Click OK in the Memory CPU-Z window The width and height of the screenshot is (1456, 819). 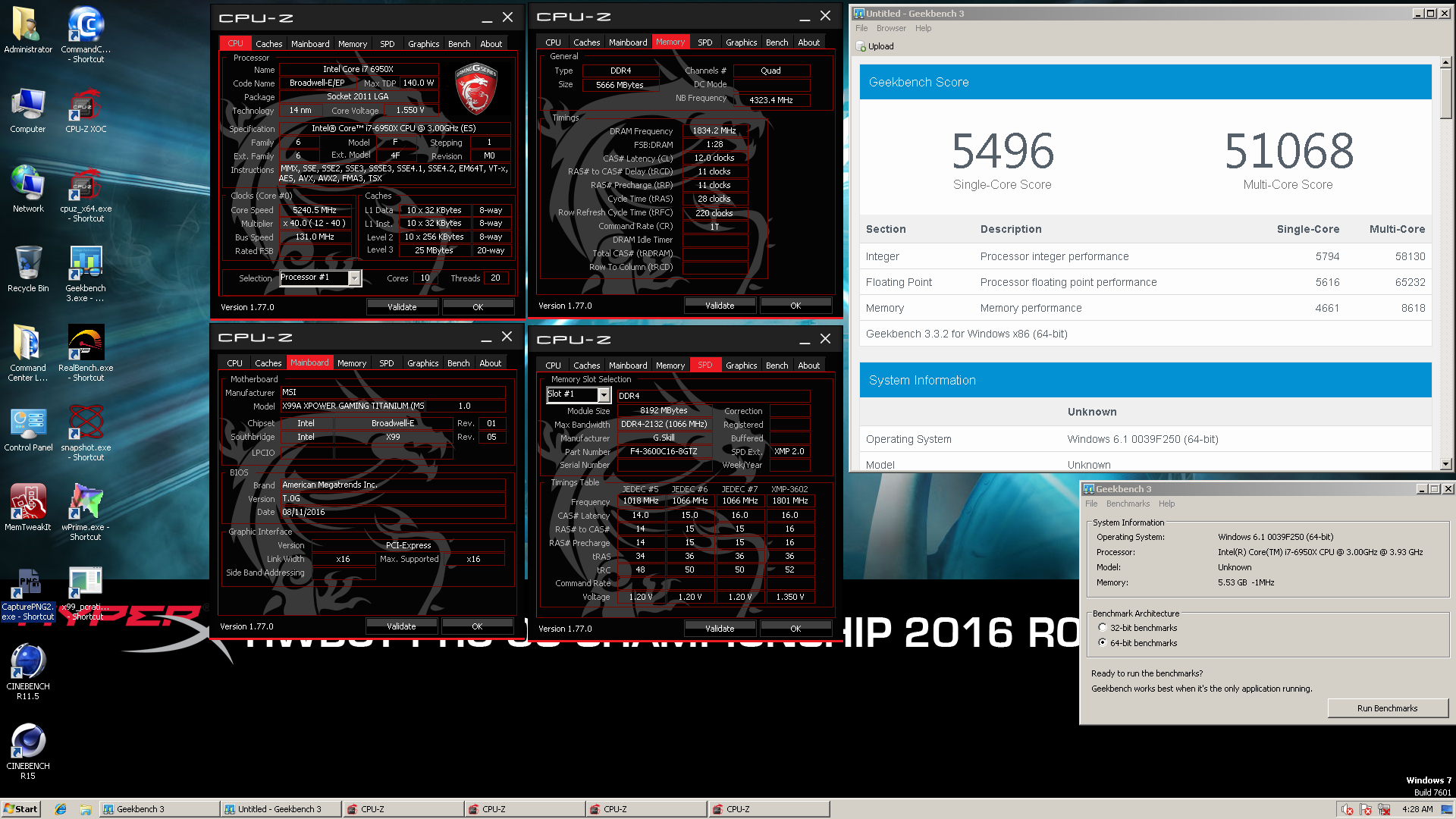(795, 306)
